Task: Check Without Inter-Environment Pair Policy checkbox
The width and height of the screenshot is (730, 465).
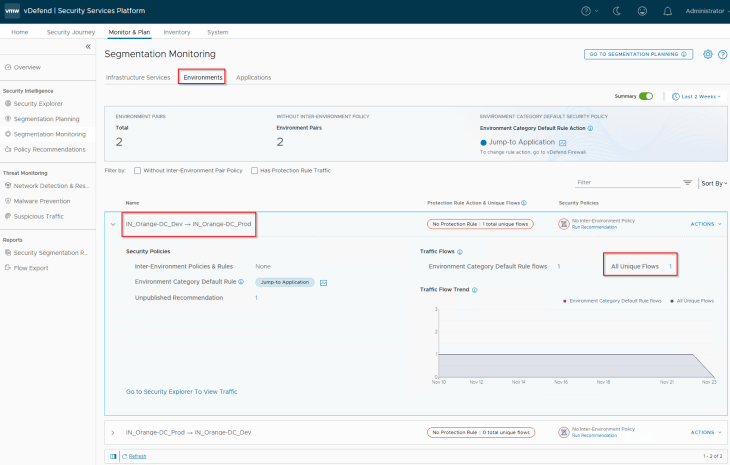Action: coord(137,170)
